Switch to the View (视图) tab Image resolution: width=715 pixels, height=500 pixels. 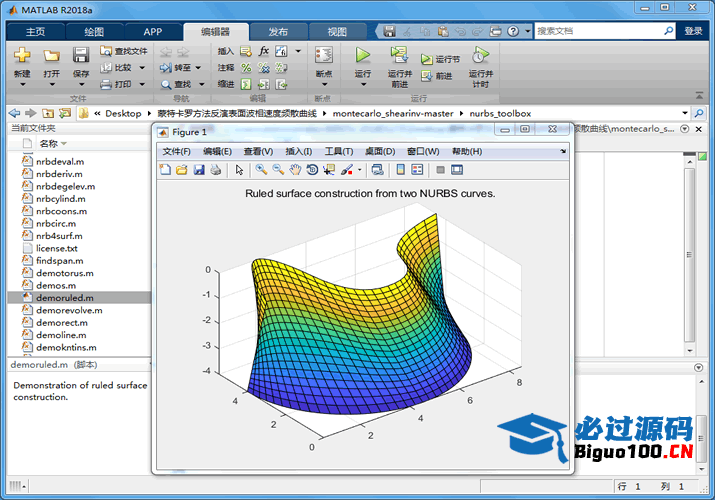pyautogui.click(x=337, y=31)
